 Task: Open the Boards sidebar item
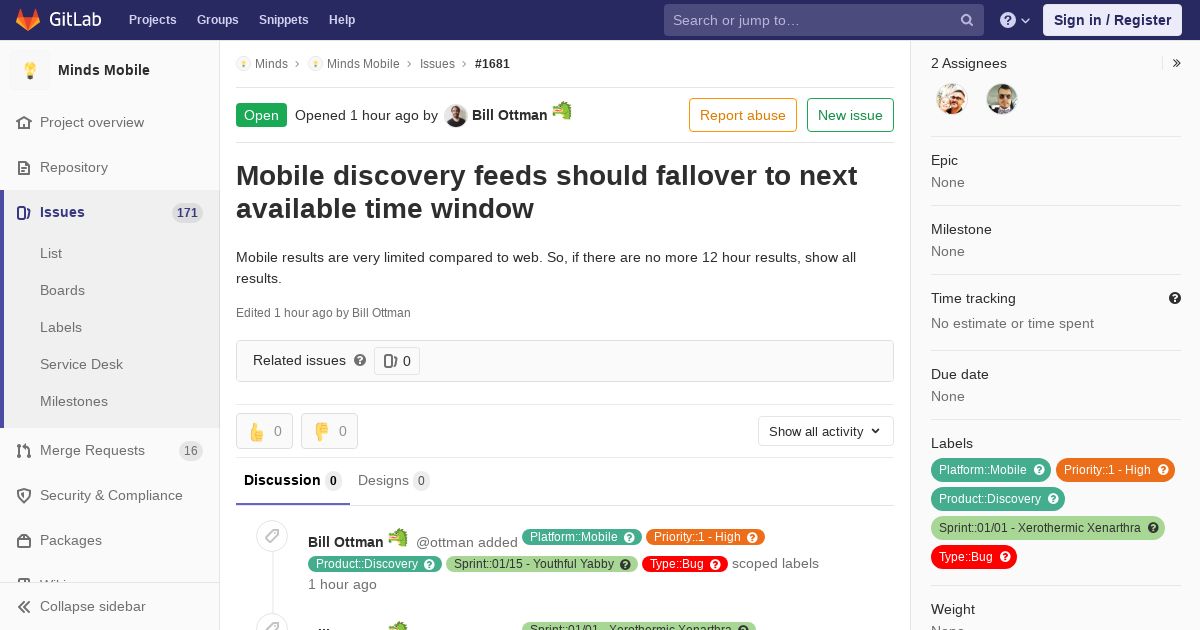(x=62, y=290)
